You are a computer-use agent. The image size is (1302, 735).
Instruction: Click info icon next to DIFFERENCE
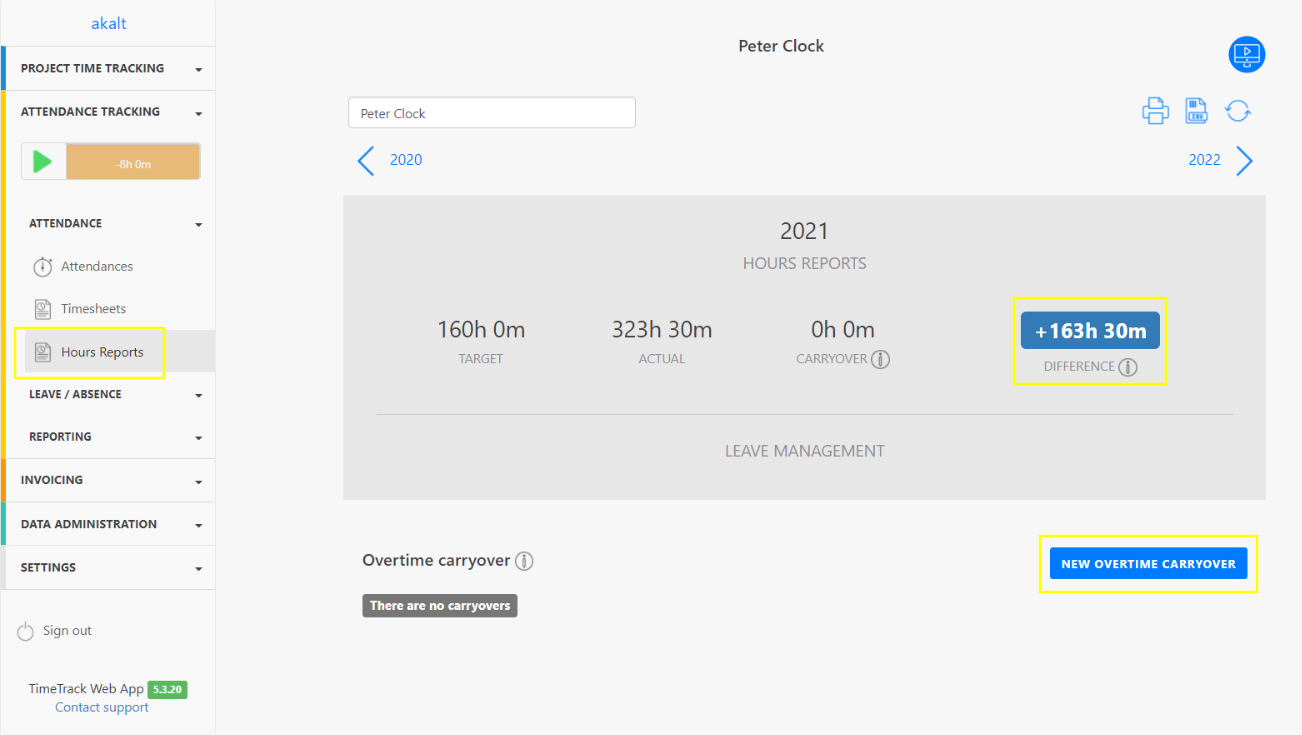point(1128,367)
